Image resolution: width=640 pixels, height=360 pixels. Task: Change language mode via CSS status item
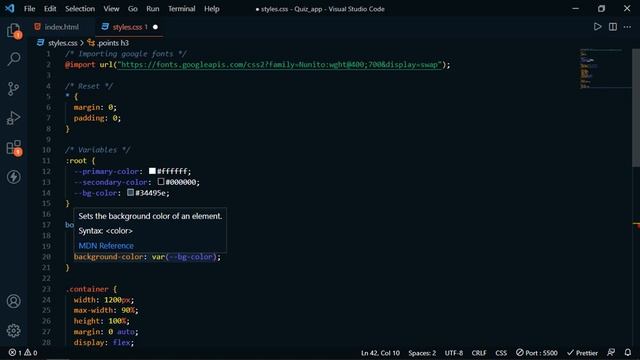pyautogui.click(x=501, y=353)
